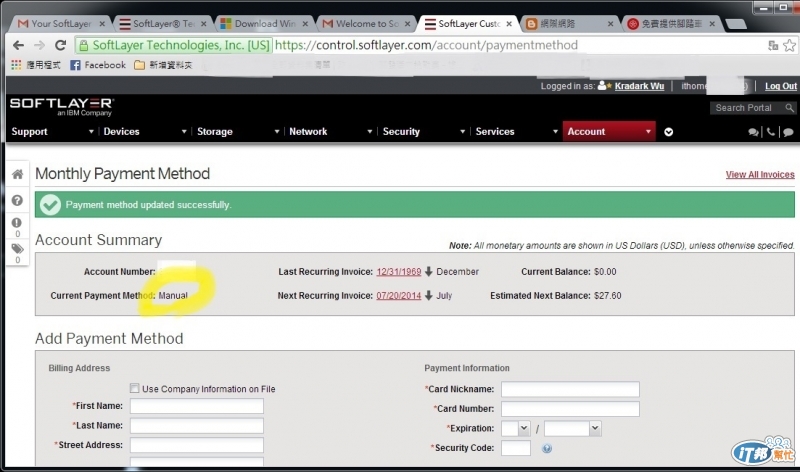This screenshot has width=800, height=472.
Task: Reload the page with the refresh icon
Action: pyautogui.click(x=60, y=45)
